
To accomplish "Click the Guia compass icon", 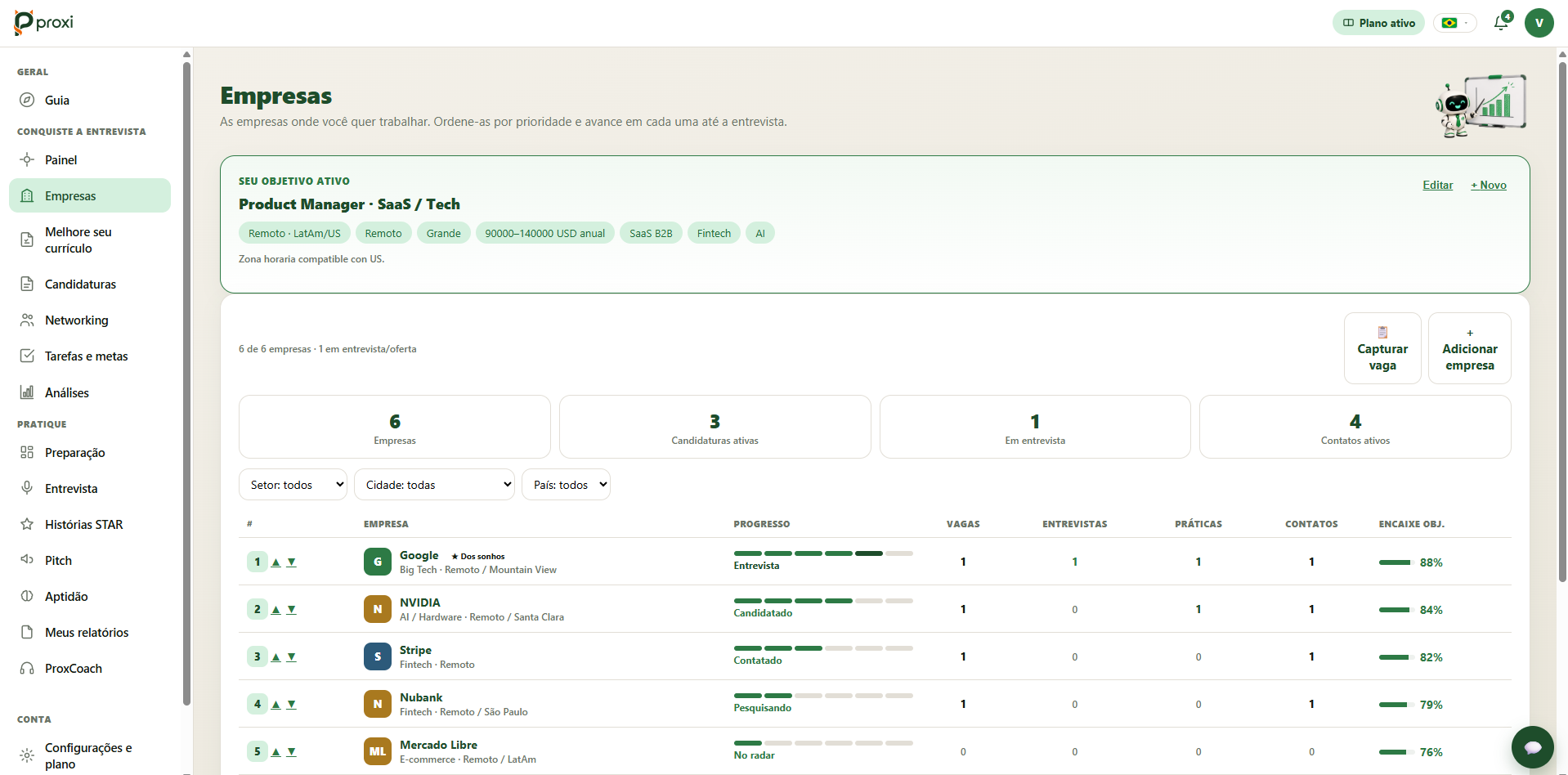I will coord(27,100).
